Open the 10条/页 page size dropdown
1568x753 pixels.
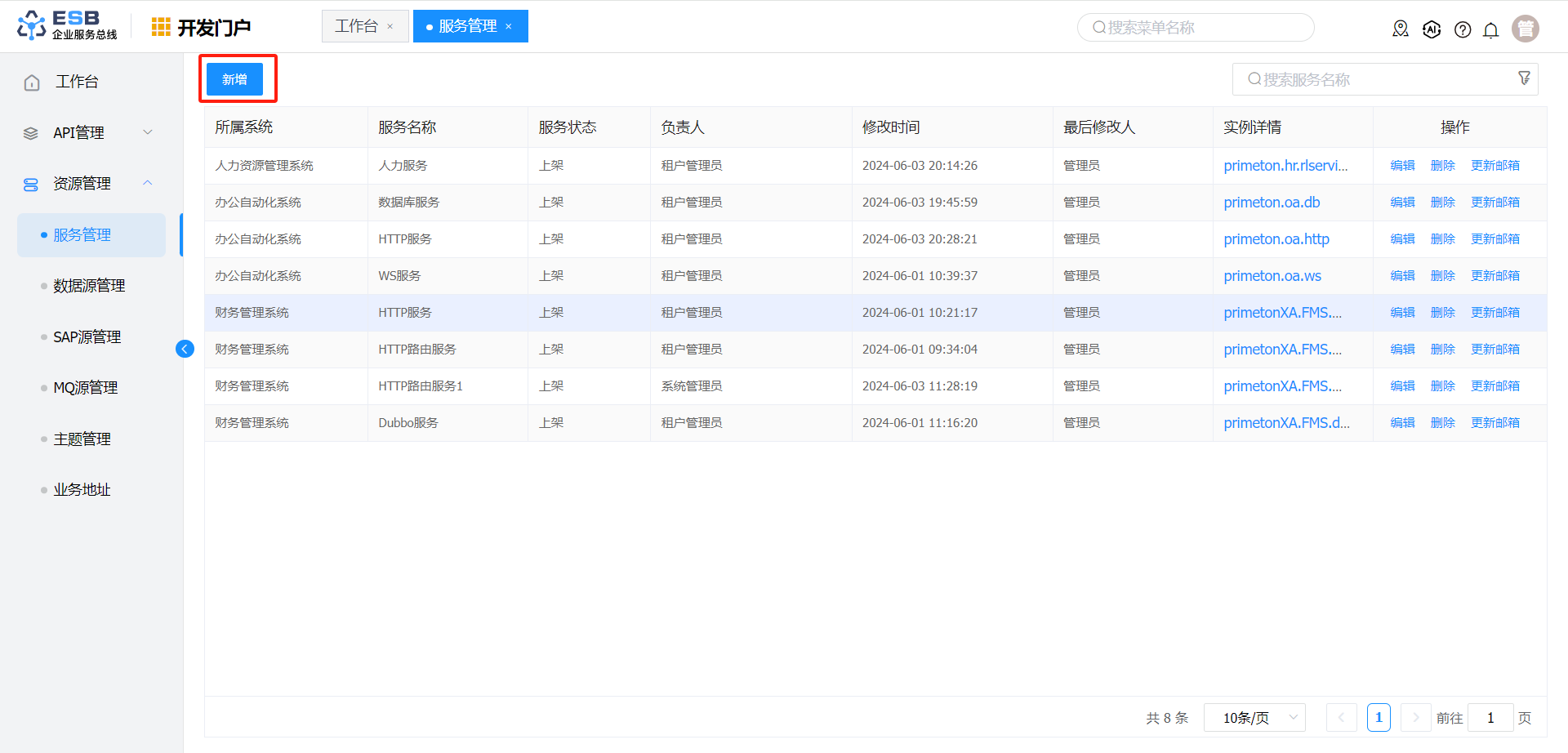(1254, 718)
